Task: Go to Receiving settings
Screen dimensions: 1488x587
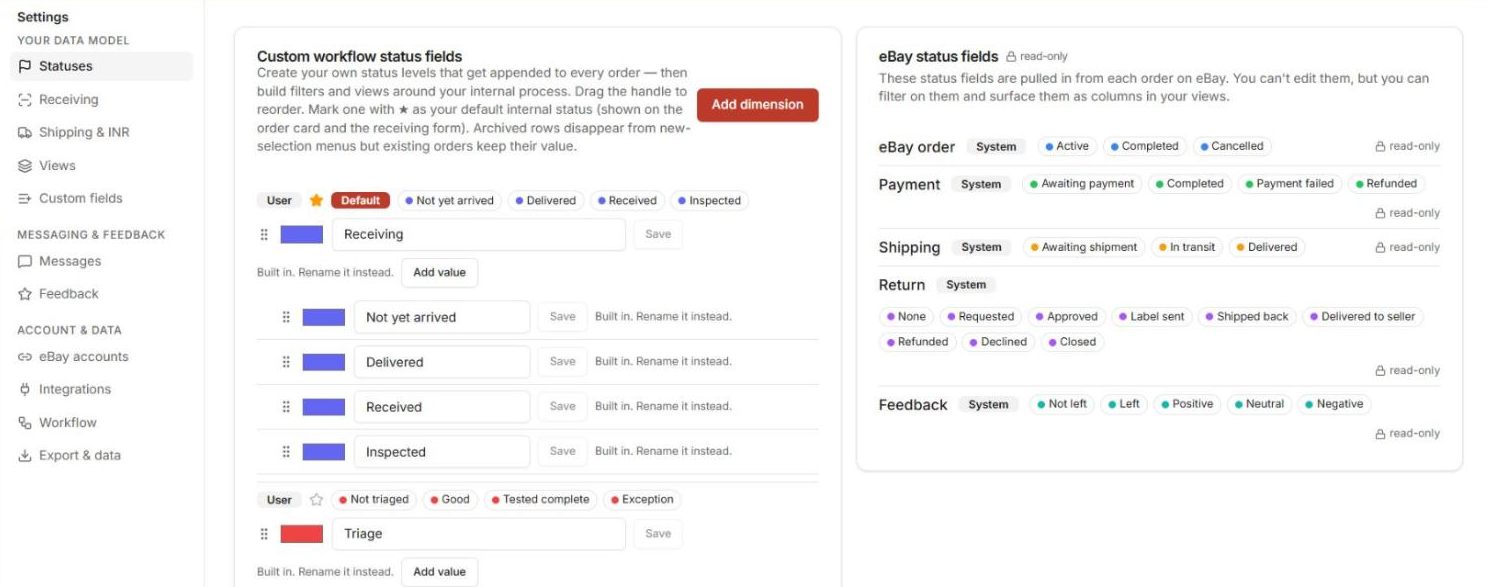Action: [102, 99]
